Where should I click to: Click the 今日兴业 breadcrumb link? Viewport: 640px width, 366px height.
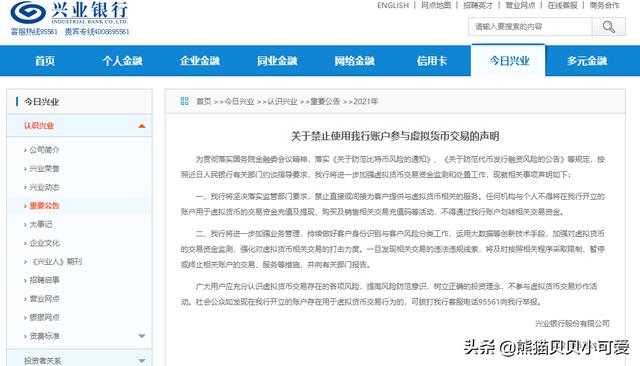click(239, 101)
